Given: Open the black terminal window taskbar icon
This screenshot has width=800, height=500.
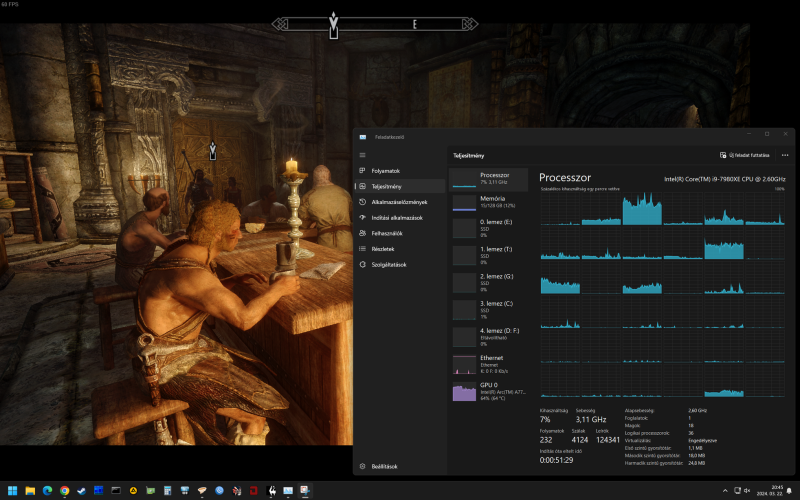Looking at the screenshot, I should point(116,491).
